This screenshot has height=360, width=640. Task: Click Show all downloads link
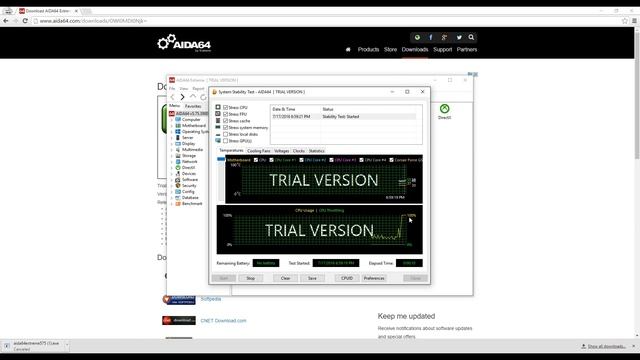607,346
